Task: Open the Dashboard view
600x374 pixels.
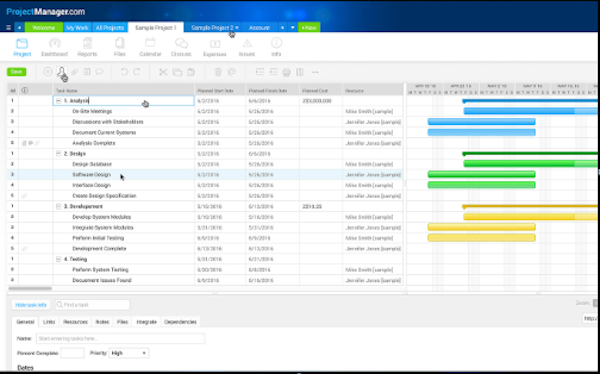Action: click(x=55, y=48)
